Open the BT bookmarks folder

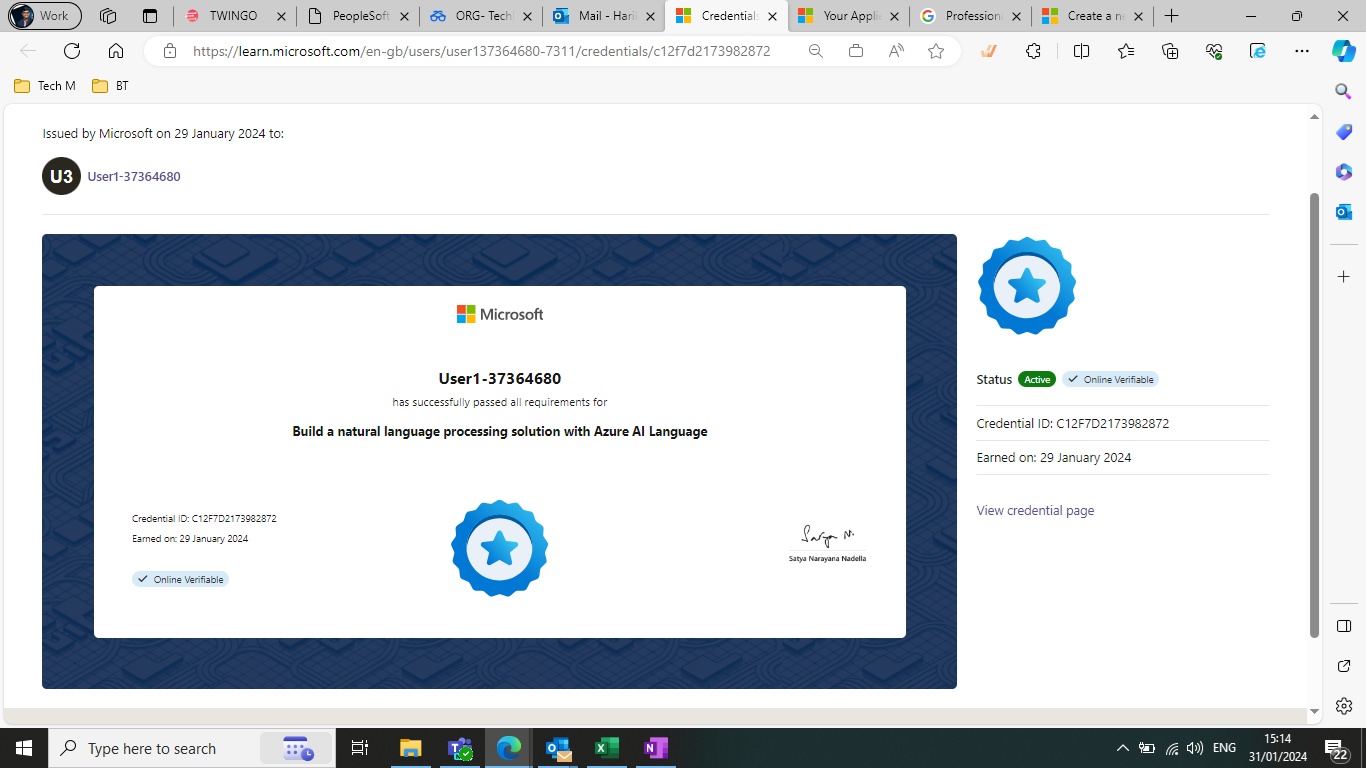pos(110,86)
